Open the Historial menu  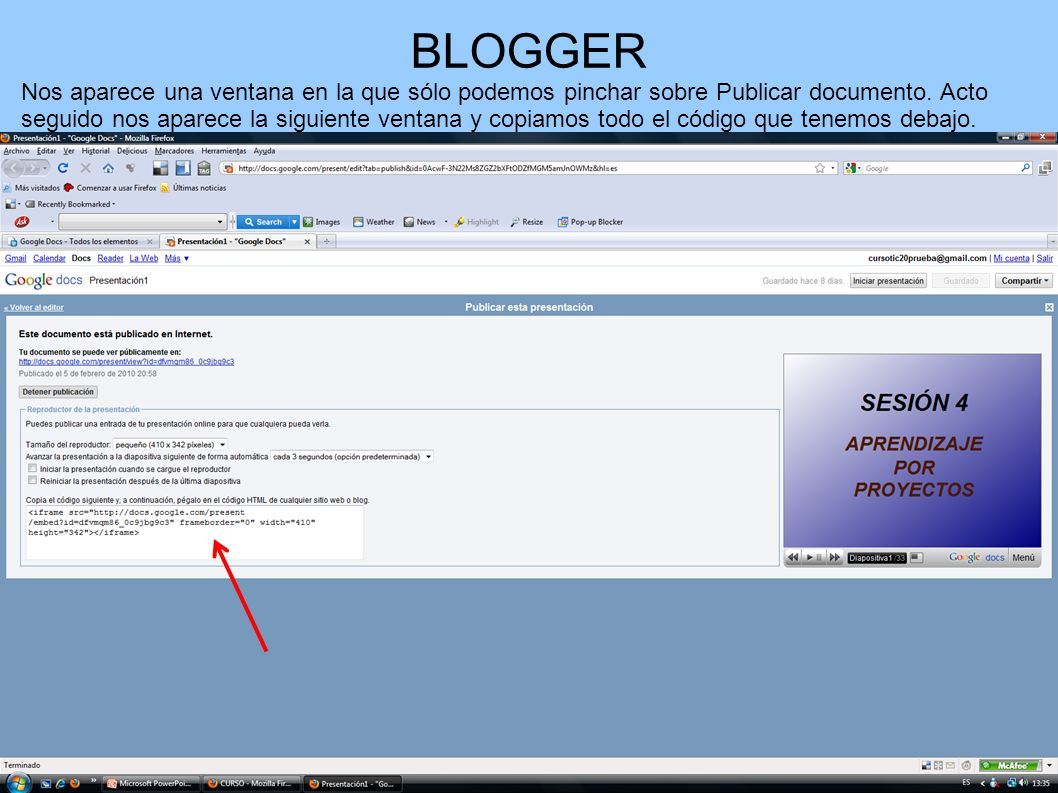coord(95,151)
